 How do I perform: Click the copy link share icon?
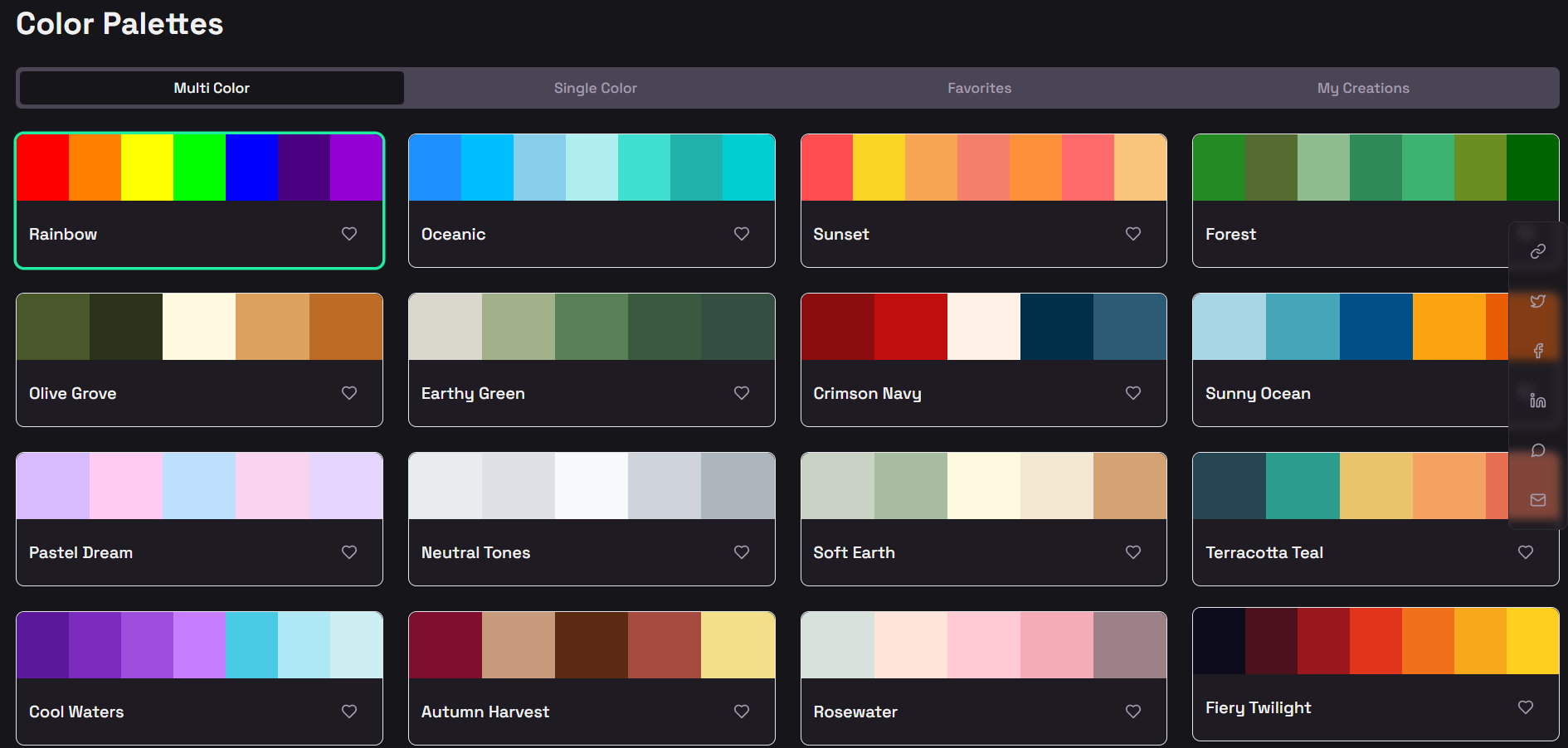[x=1537, y=250]
